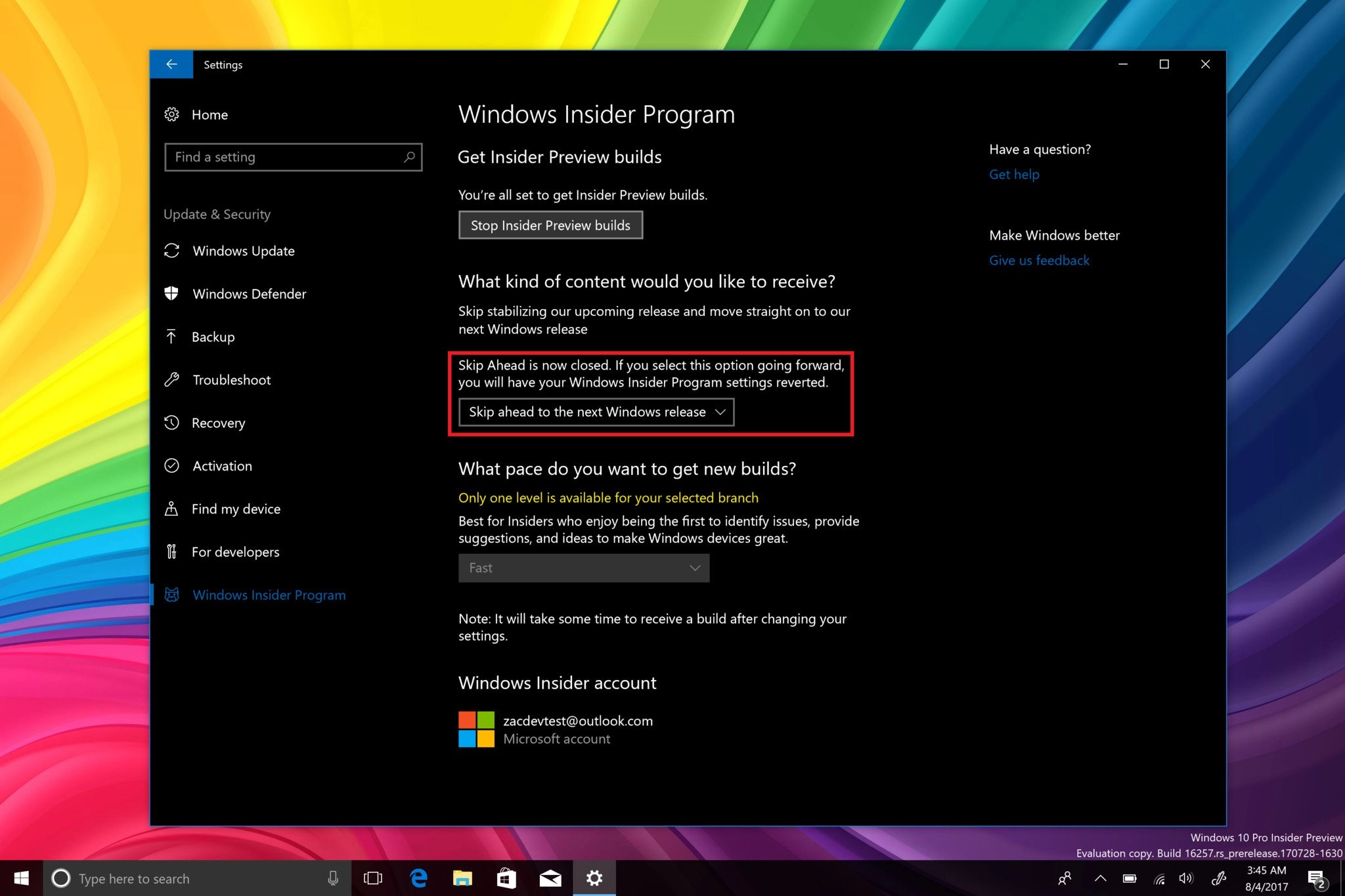Open the Start menu
This screenshot has width=1345, height=896.
pyautogui.click(x=21, y=878)
